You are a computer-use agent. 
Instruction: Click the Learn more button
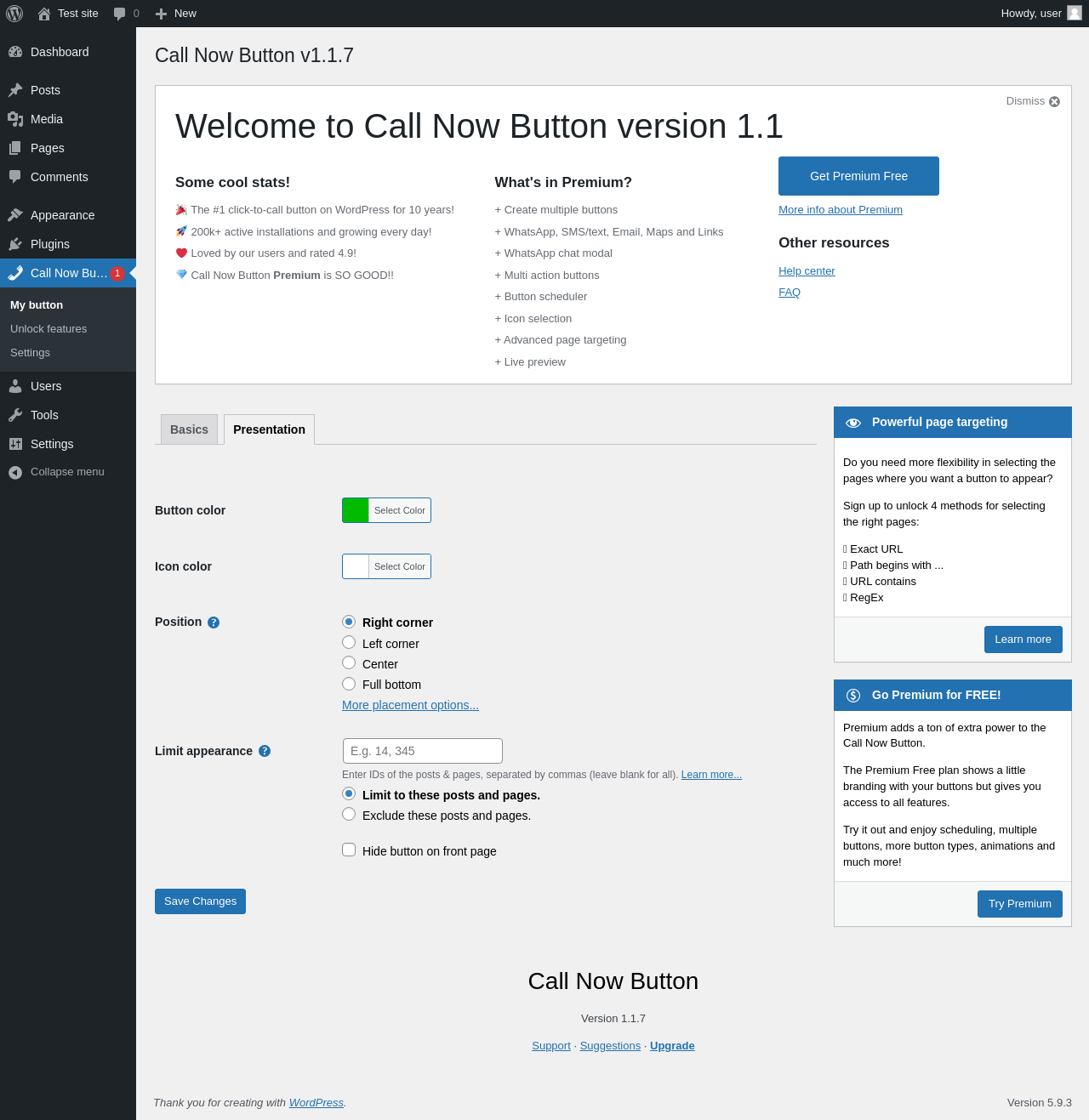click(x=1023, y=640)
